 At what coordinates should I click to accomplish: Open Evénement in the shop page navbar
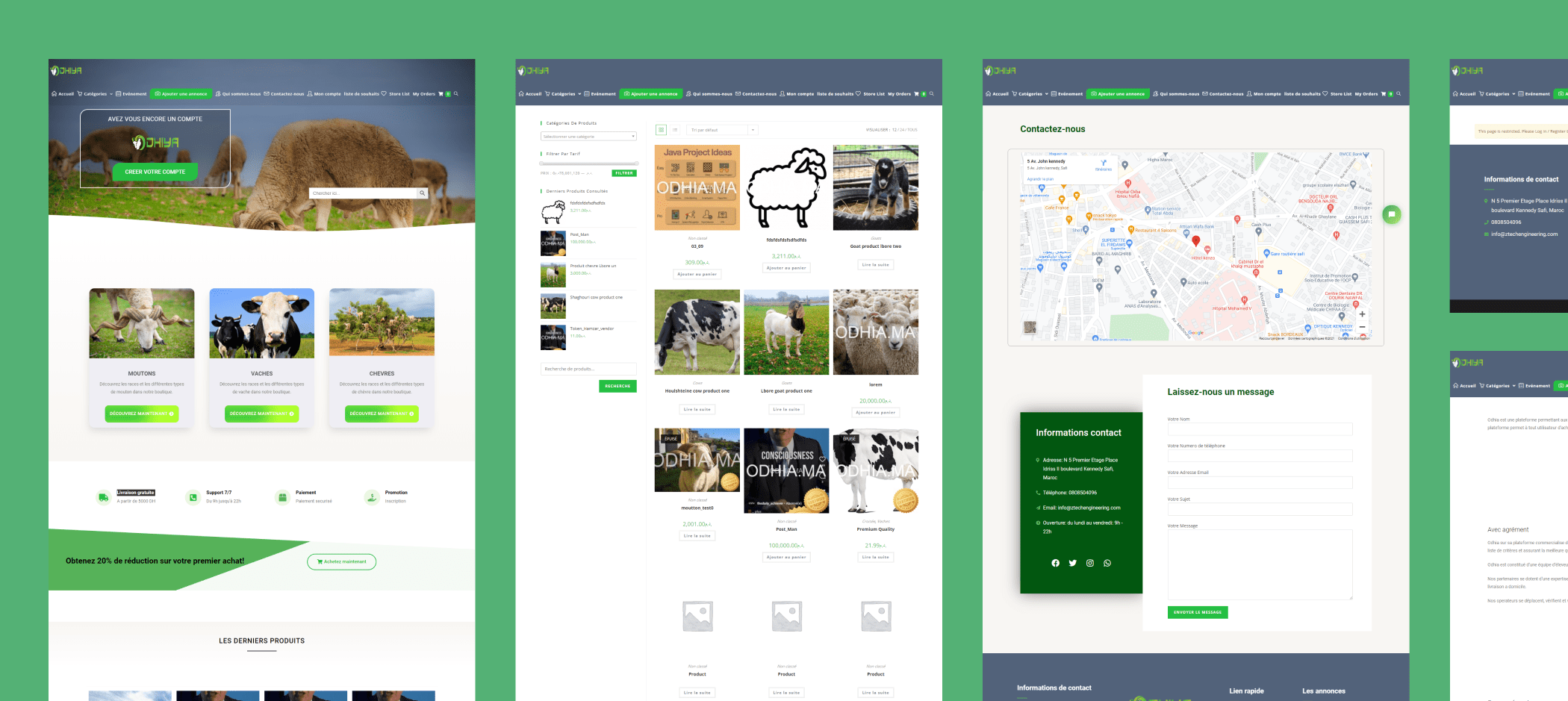pos(600,94)
